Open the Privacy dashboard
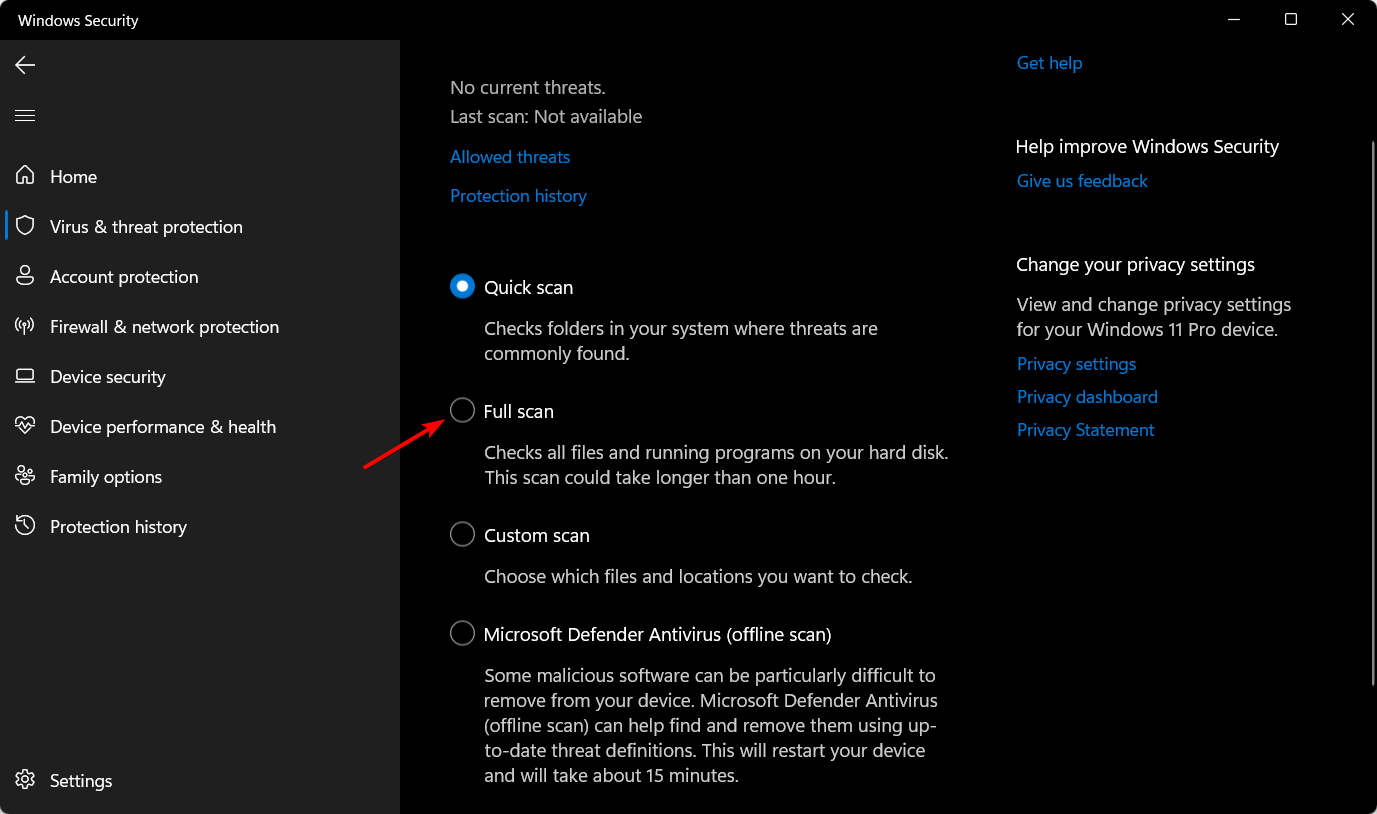1377x814 pixels. (x=1087, y=396)
